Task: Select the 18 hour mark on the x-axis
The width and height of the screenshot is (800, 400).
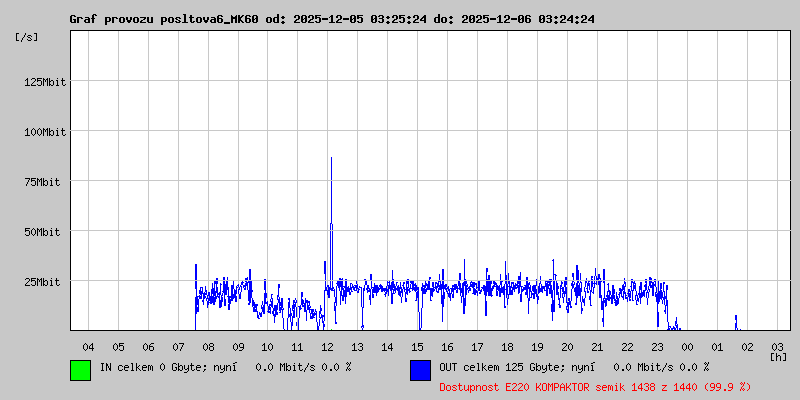Action: tap(507, 346)
